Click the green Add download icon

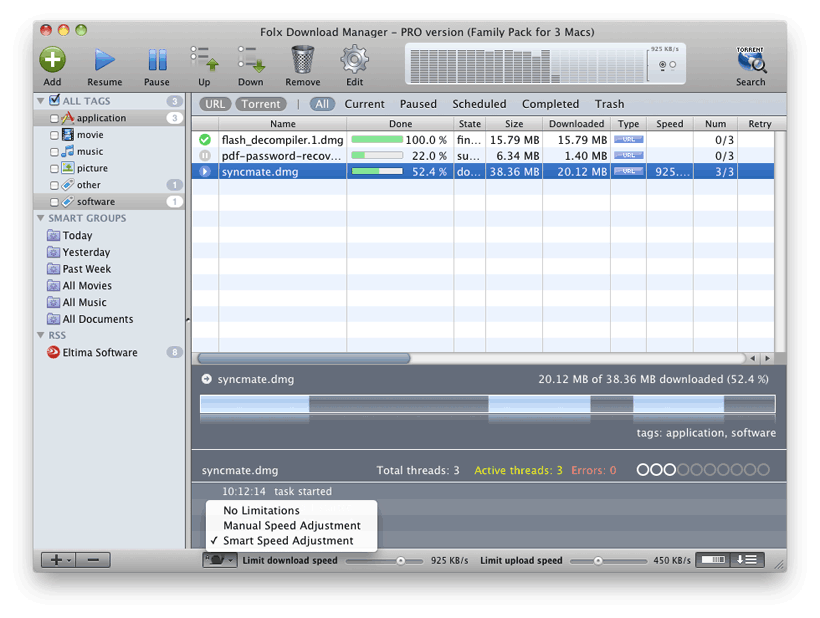tap(52, 60)
